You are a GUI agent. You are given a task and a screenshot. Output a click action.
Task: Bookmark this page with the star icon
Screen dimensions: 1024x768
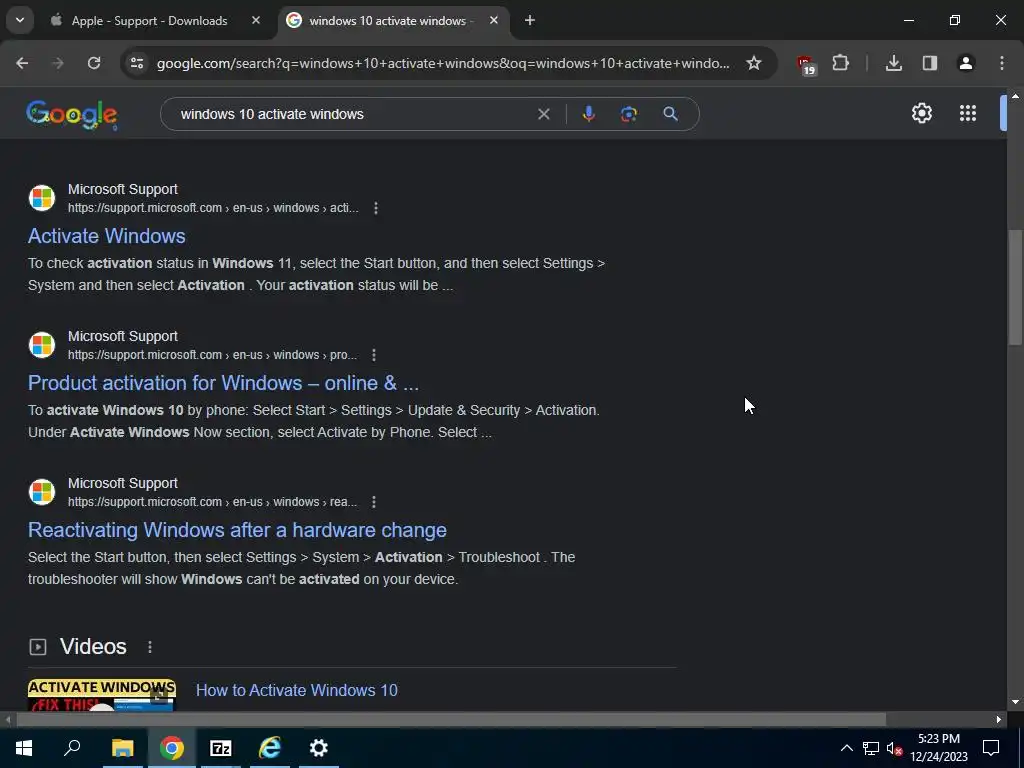coord(754,63)
